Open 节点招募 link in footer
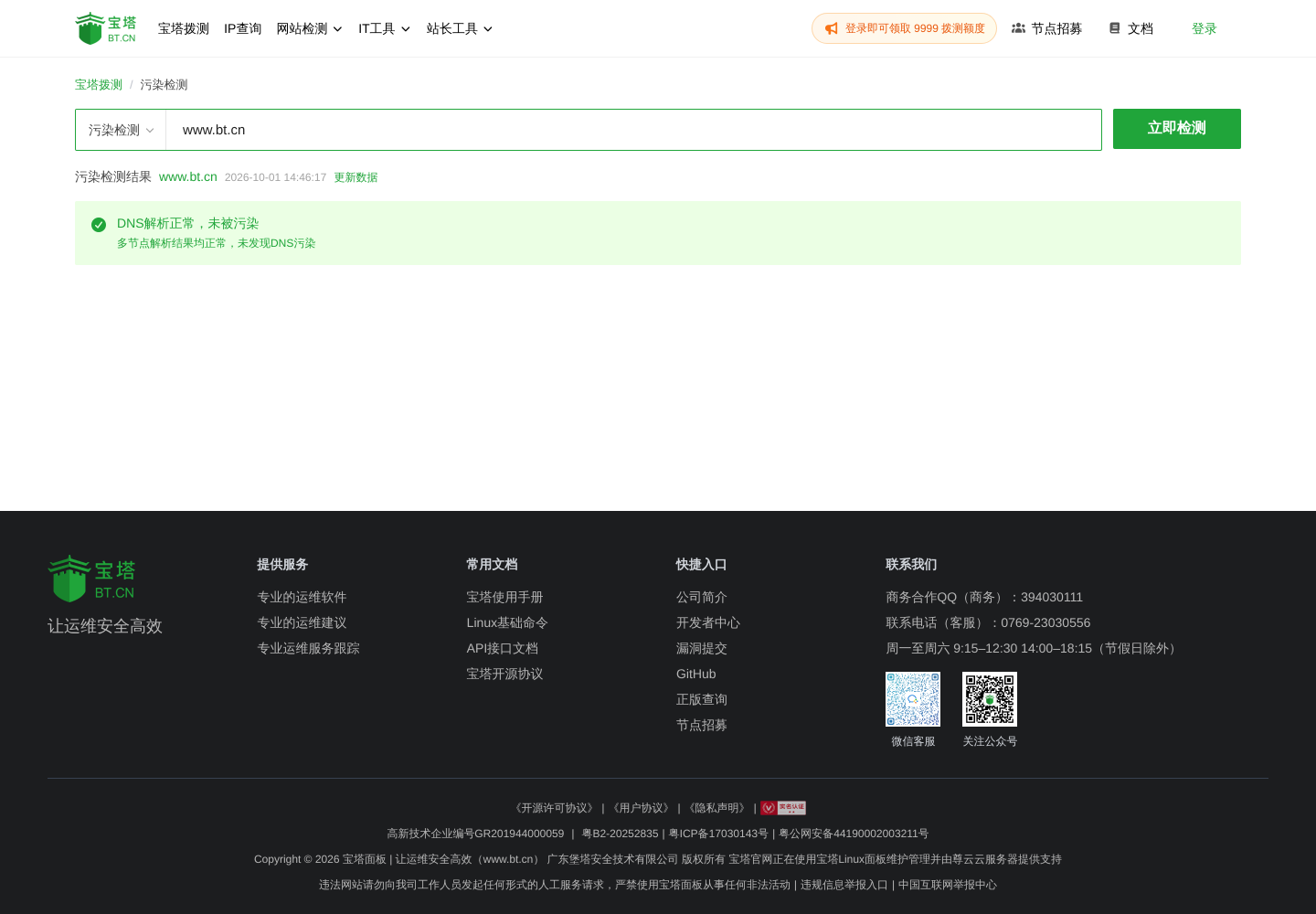 click(x=702, y=725)
